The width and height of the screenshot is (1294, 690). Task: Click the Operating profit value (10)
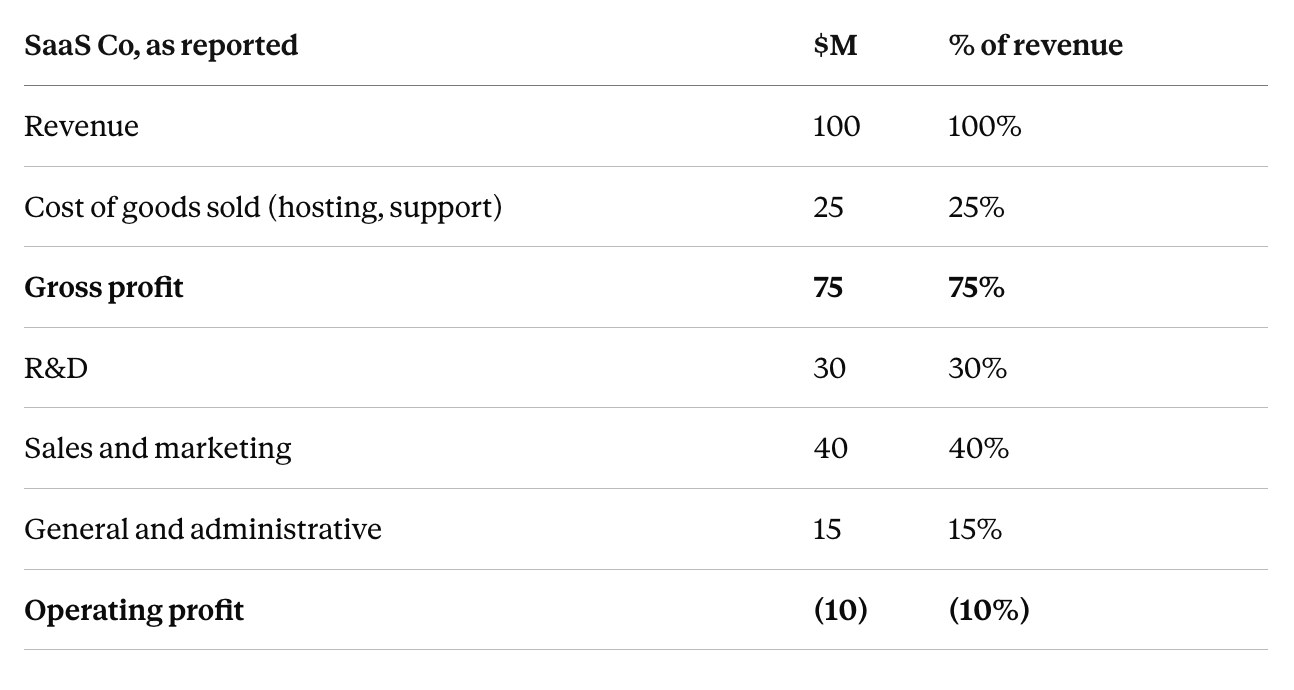(x=840, y=610)
